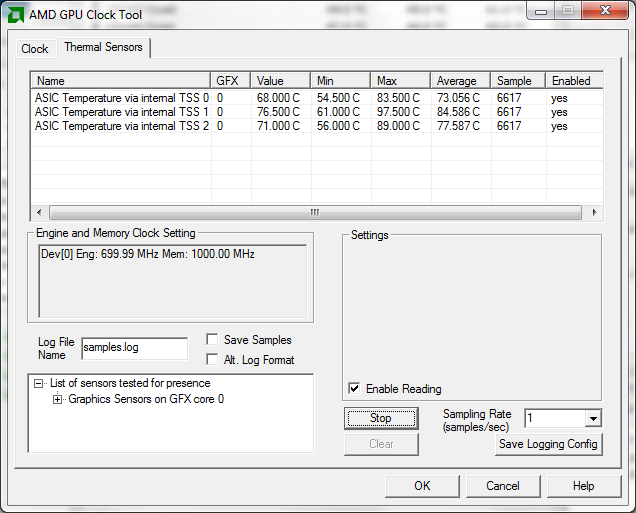Viewport: 636px width, 513px height.
Task: Click the 77.587 C average cell
Action: point(458,126)
